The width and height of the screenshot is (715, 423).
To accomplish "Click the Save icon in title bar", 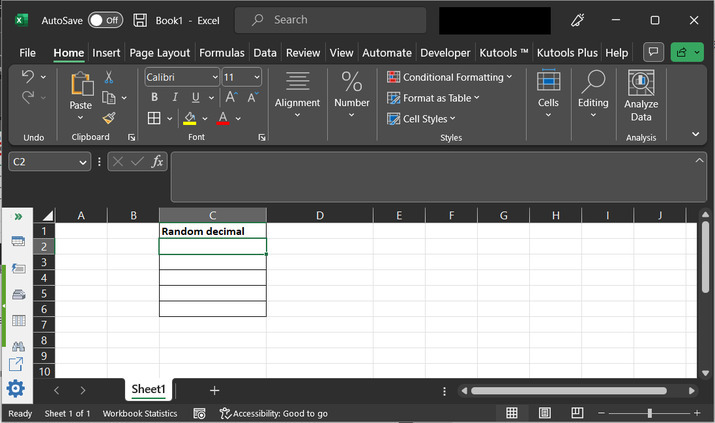I will [140, 20].
